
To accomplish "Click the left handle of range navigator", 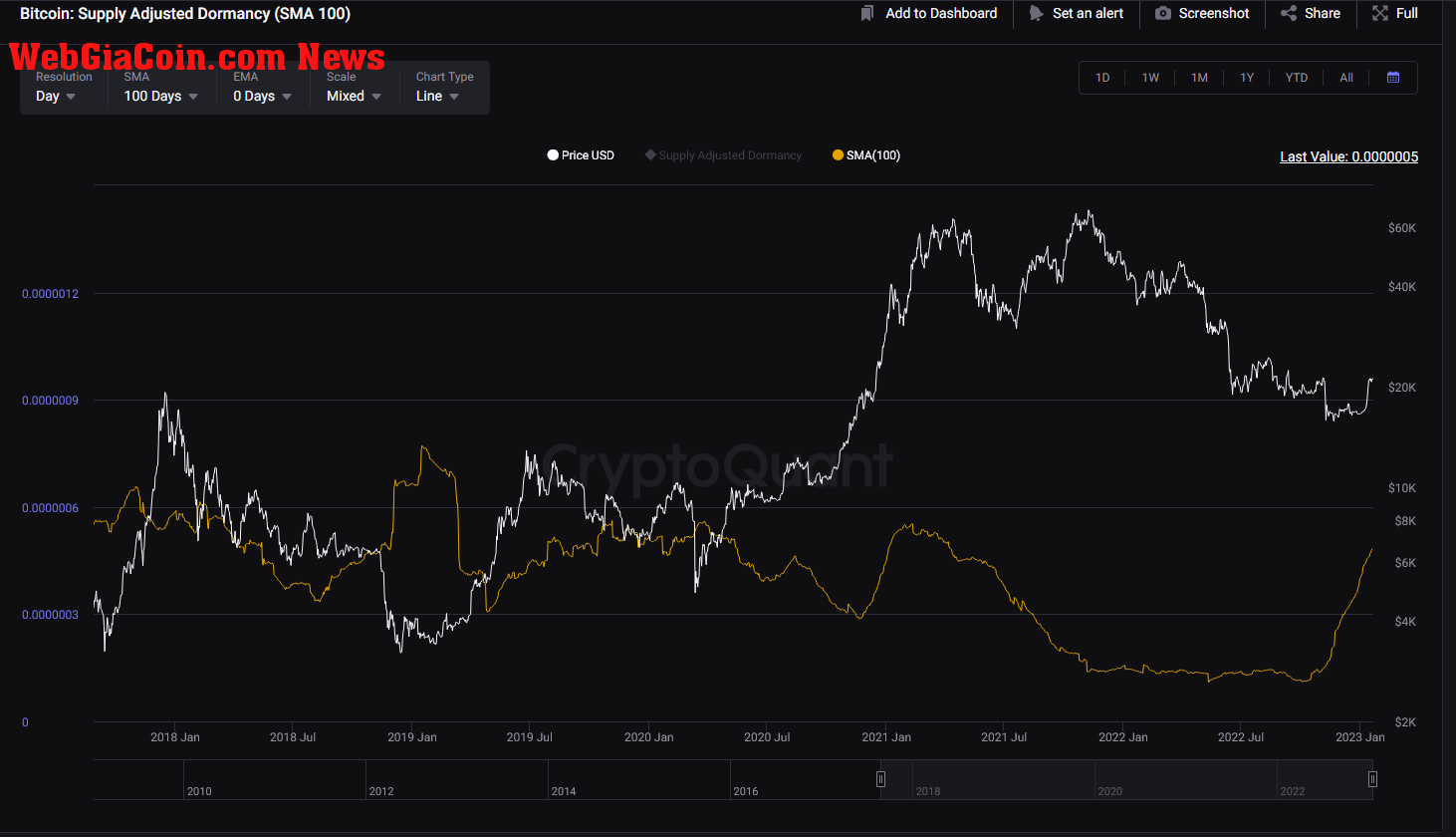I will 880,779.
